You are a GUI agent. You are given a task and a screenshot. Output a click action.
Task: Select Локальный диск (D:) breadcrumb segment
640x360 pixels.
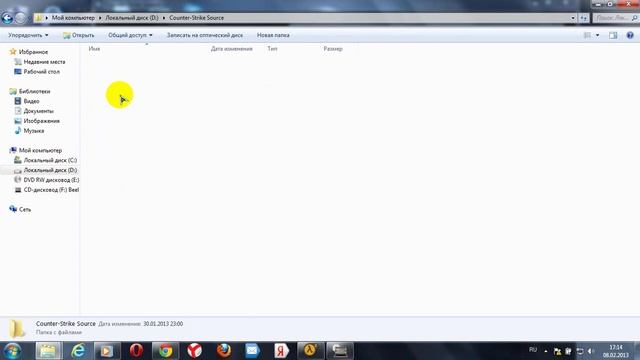[132, 18]
